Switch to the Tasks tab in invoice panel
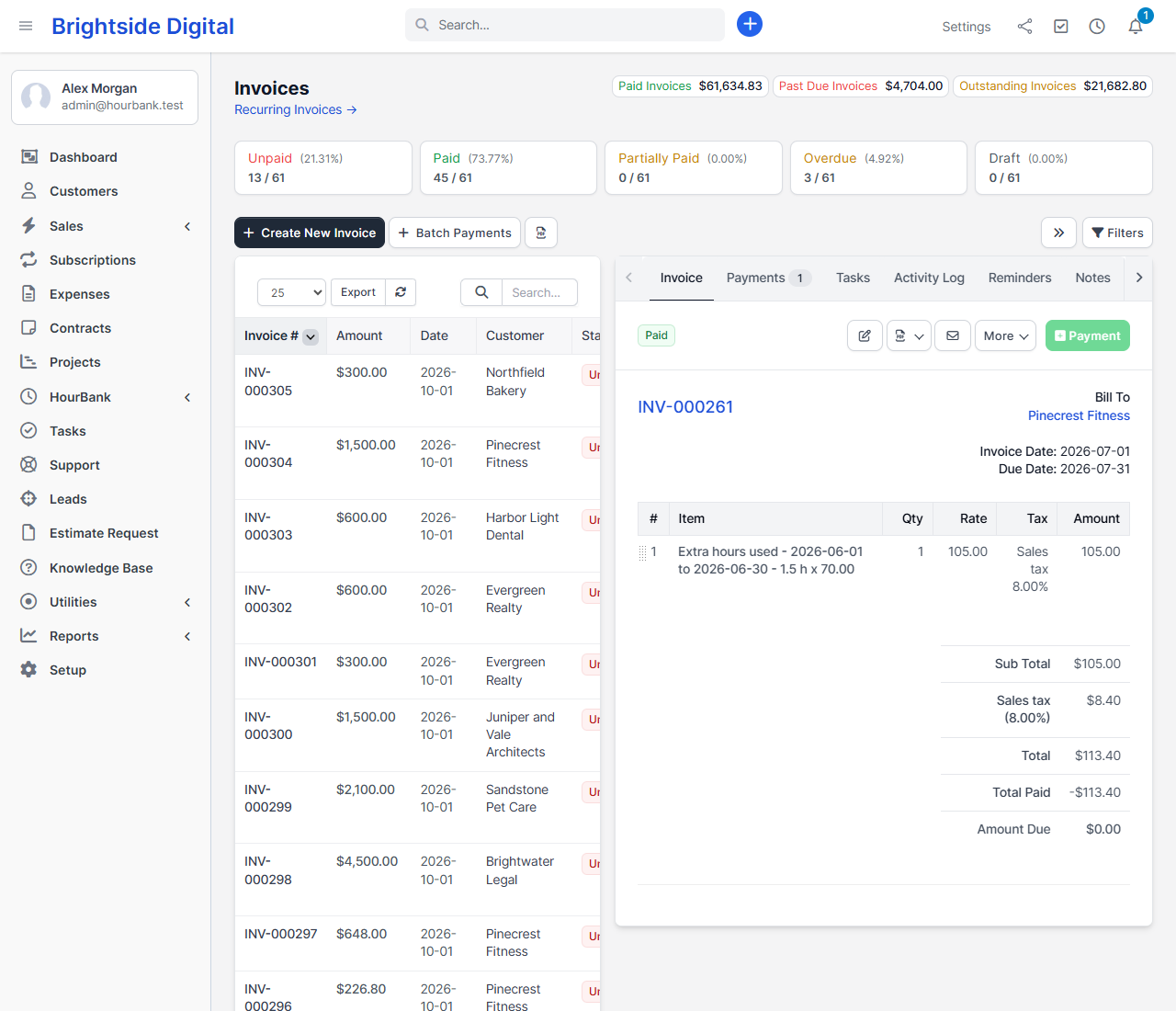The height and width of the screenshot is (1011, 1176). [x=853, y=278]
